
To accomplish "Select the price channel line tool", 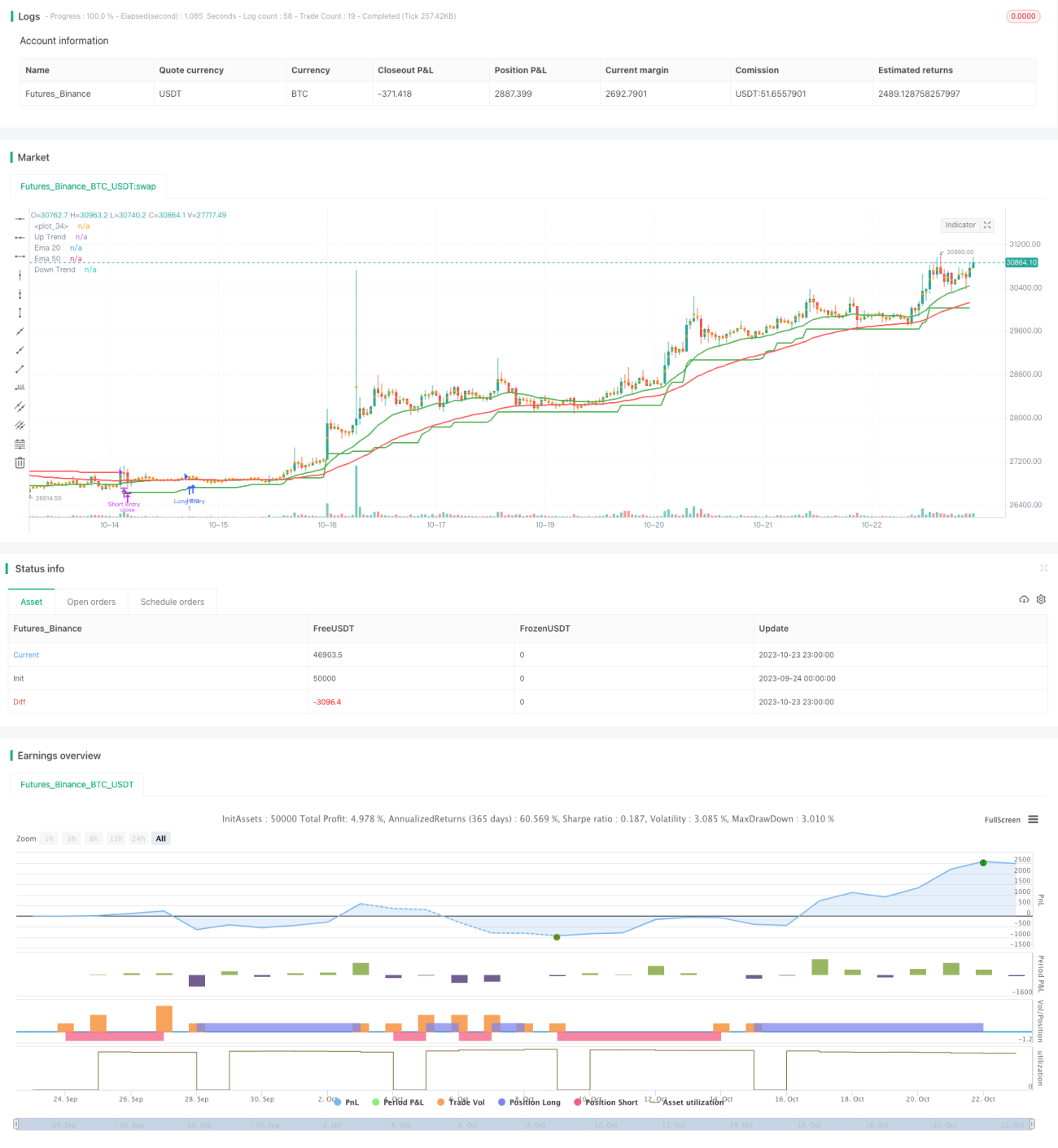I will (20, 406).
